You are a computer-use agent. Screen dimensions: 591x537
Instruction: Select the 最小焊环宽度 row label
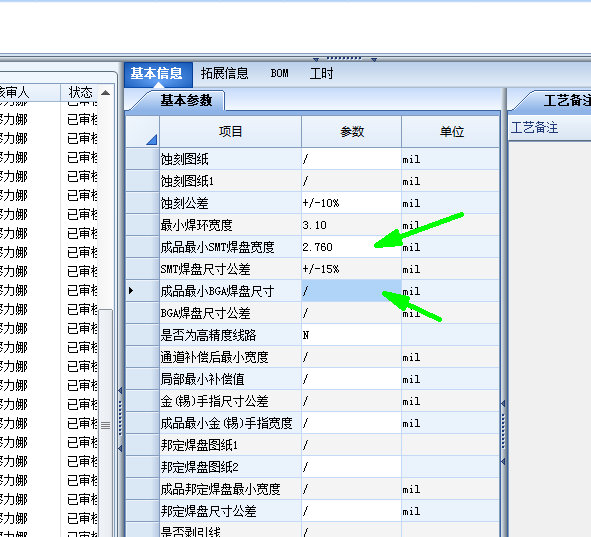(196, 225)
